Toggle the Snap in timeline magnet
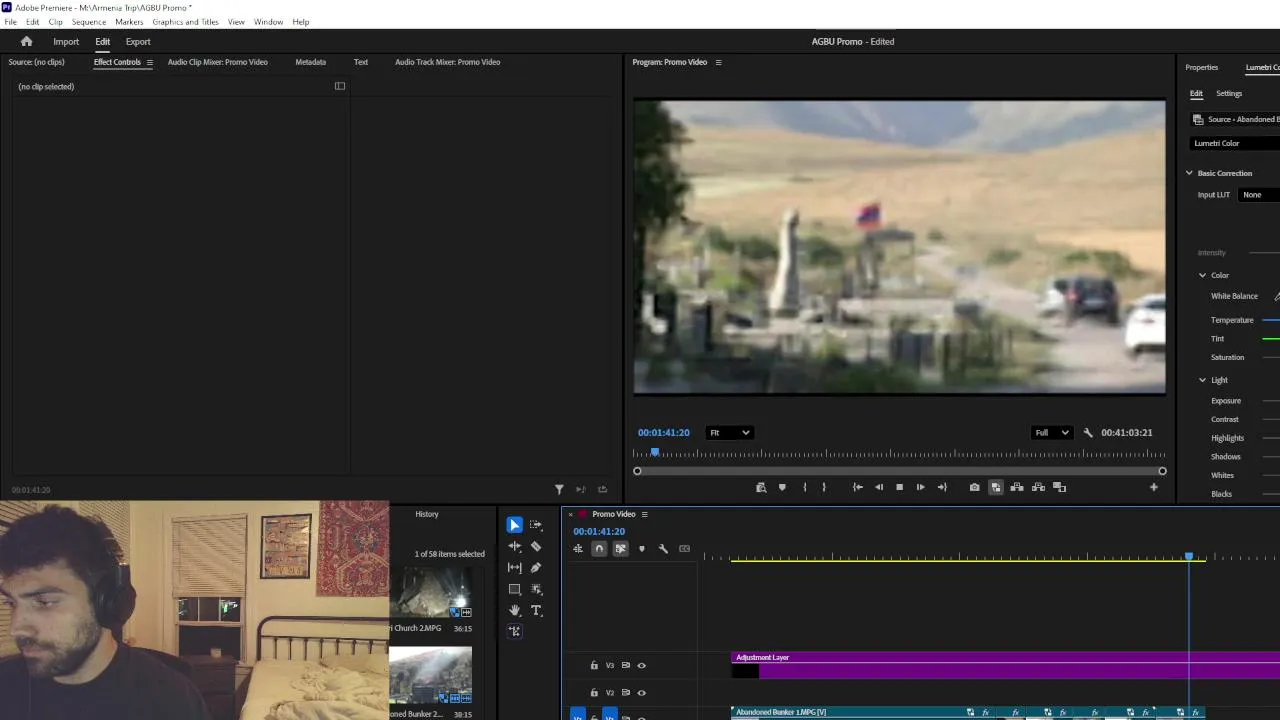This screenshot has height=720, width=1280. point(599,548)
